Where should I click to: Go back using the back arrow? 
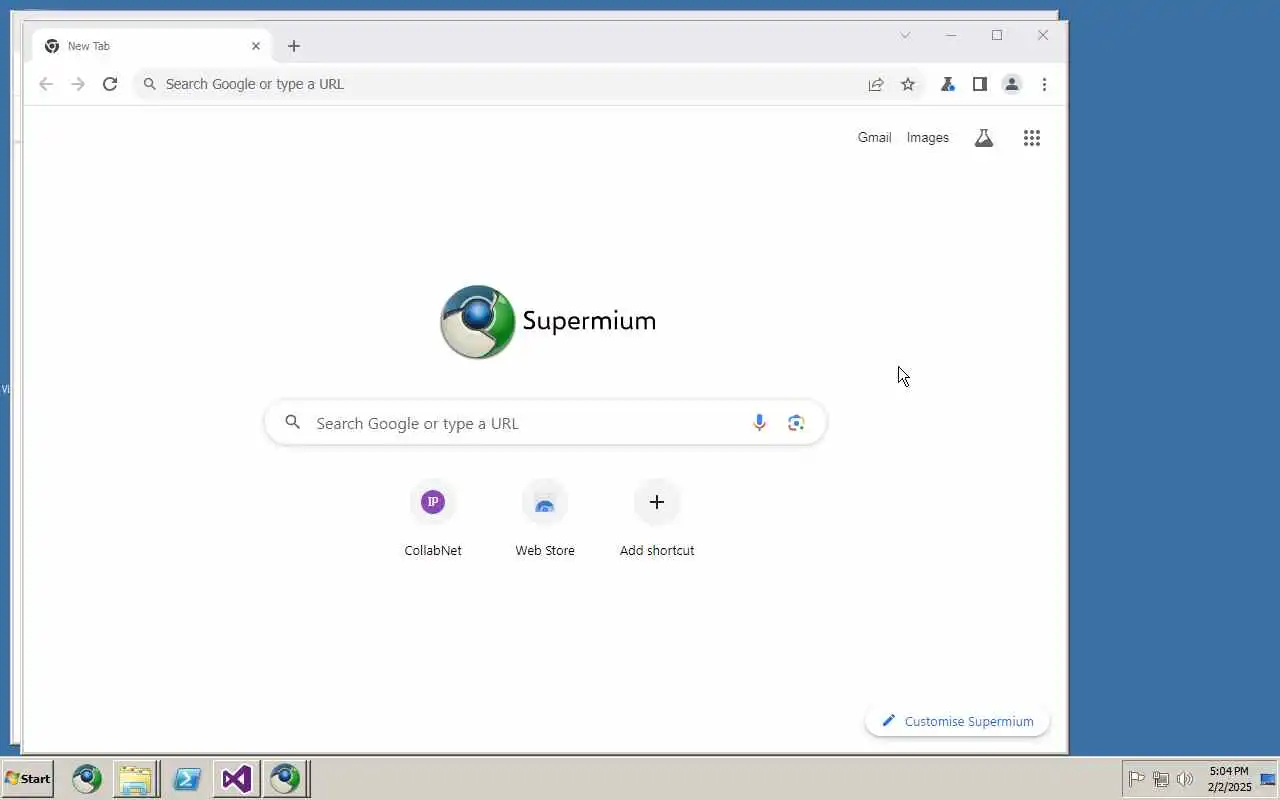[46, 84]
